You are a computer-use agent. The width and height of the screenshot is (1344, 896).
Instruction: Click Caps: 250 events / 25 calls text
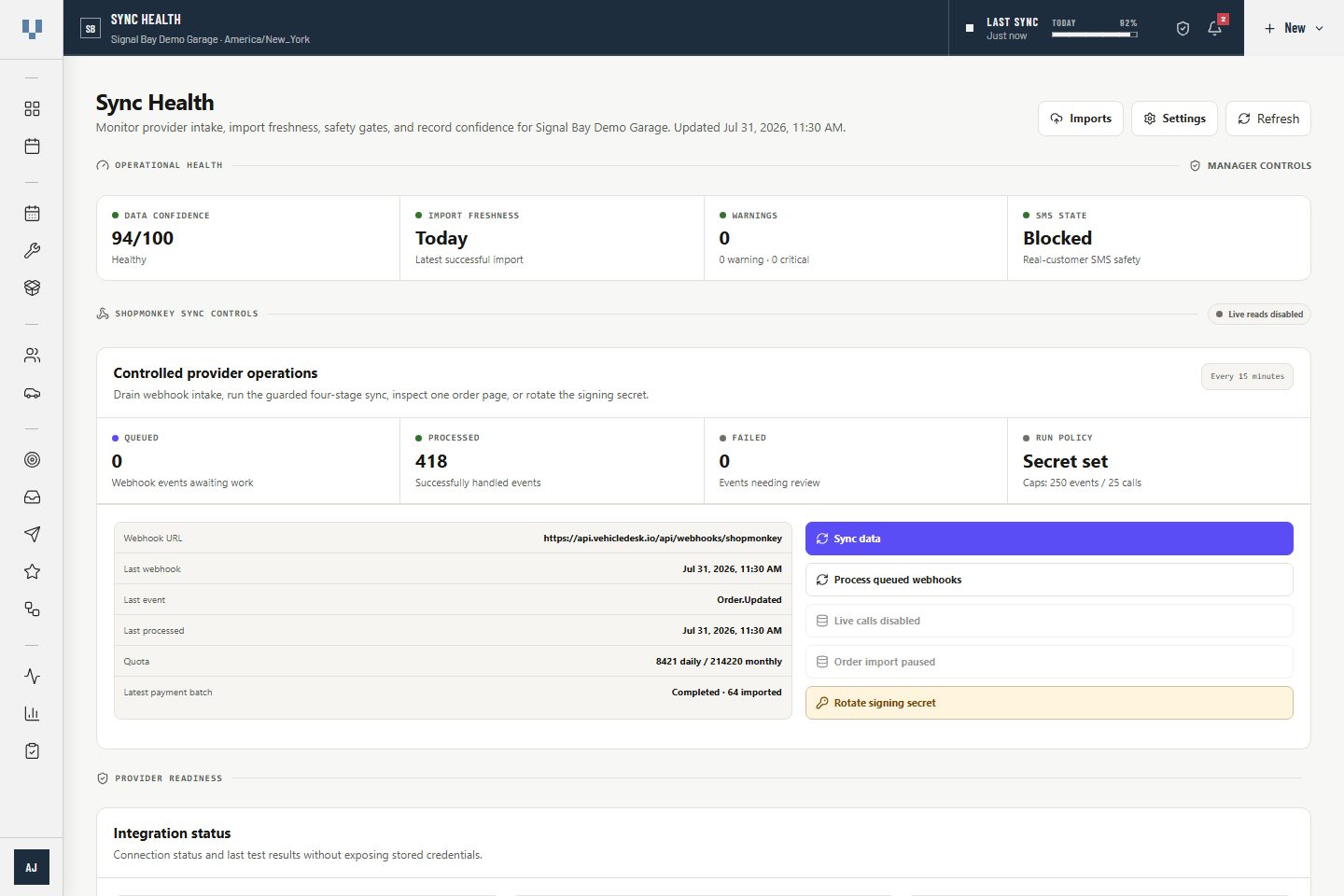[1082, 483]
